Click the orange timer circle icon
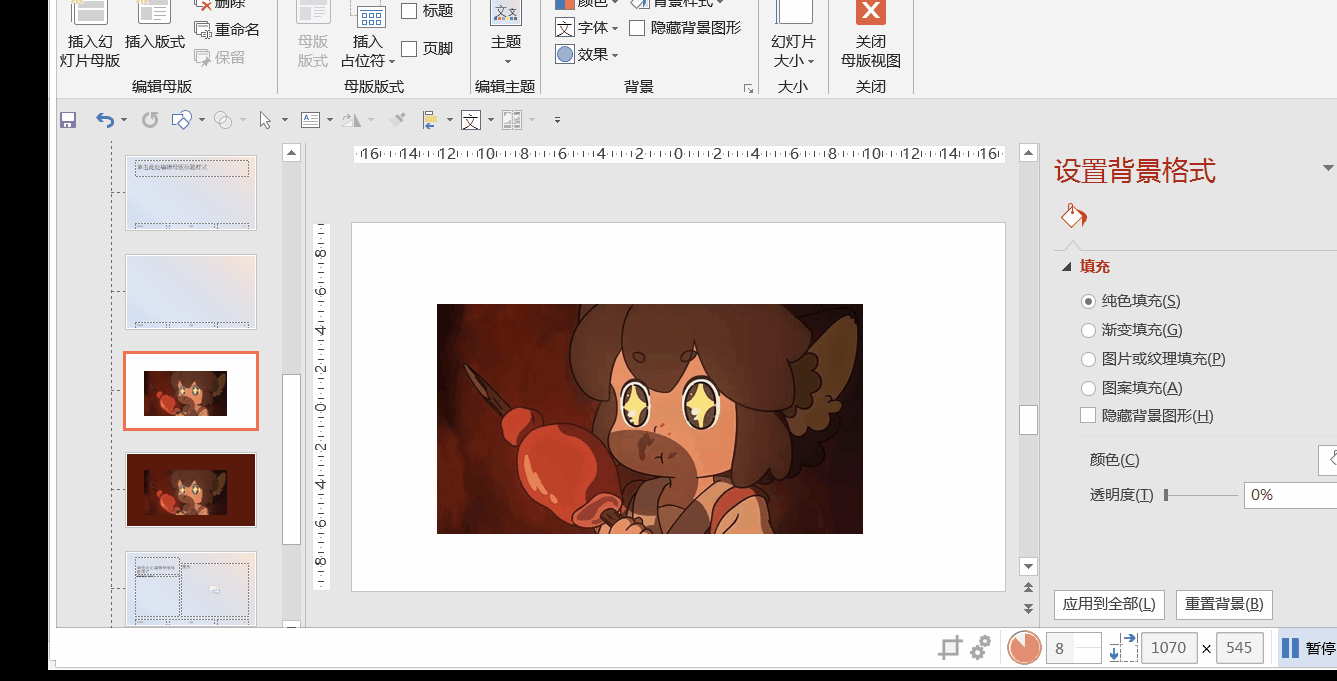 pos(1024,648)
